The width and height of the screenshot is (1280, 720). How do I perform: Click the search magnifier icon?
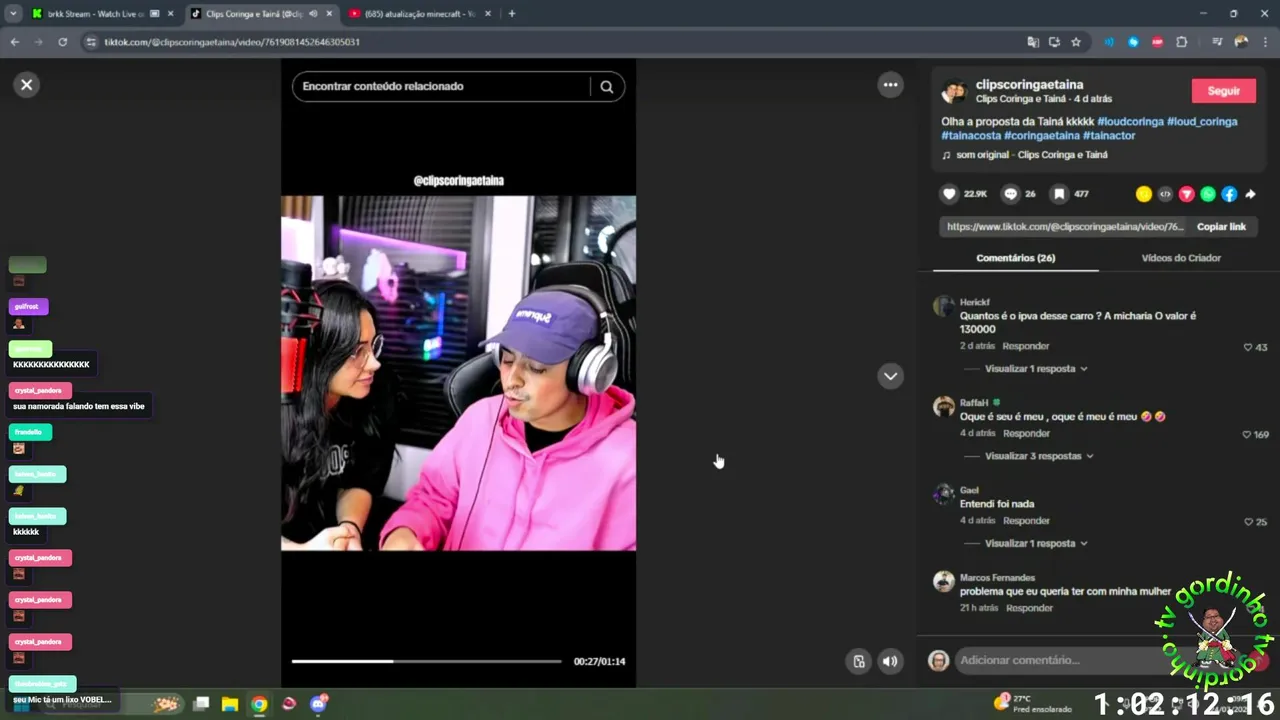pos(606,87)
